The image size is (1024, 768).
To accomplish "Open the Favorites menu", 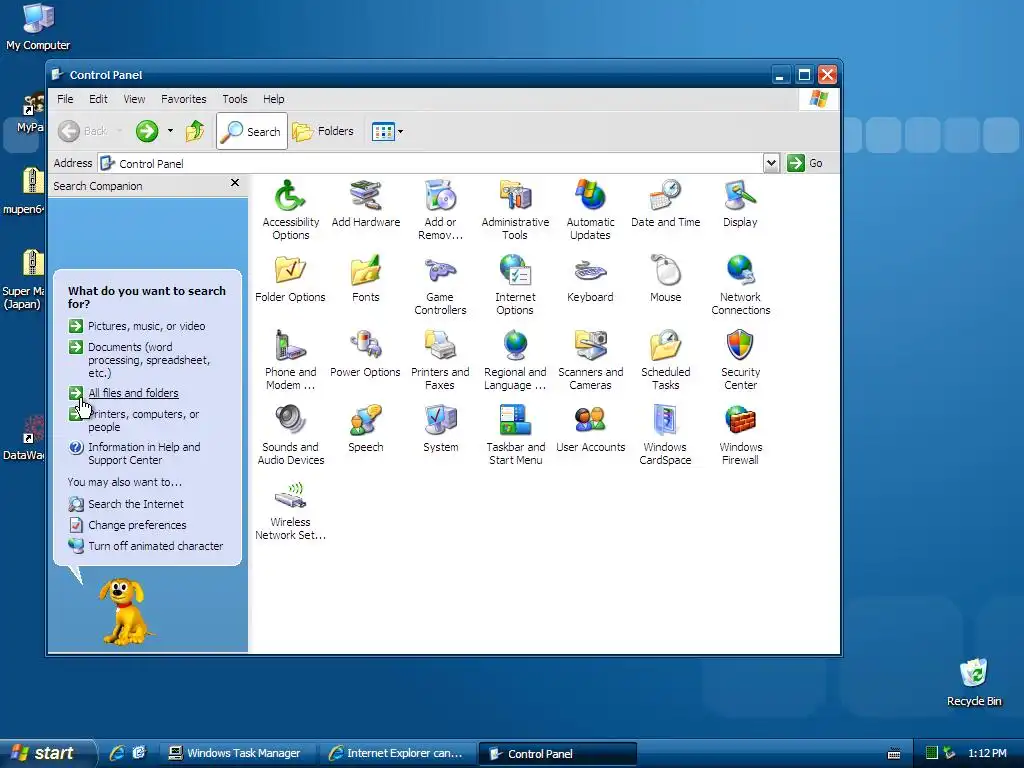I will click(184, 99).
